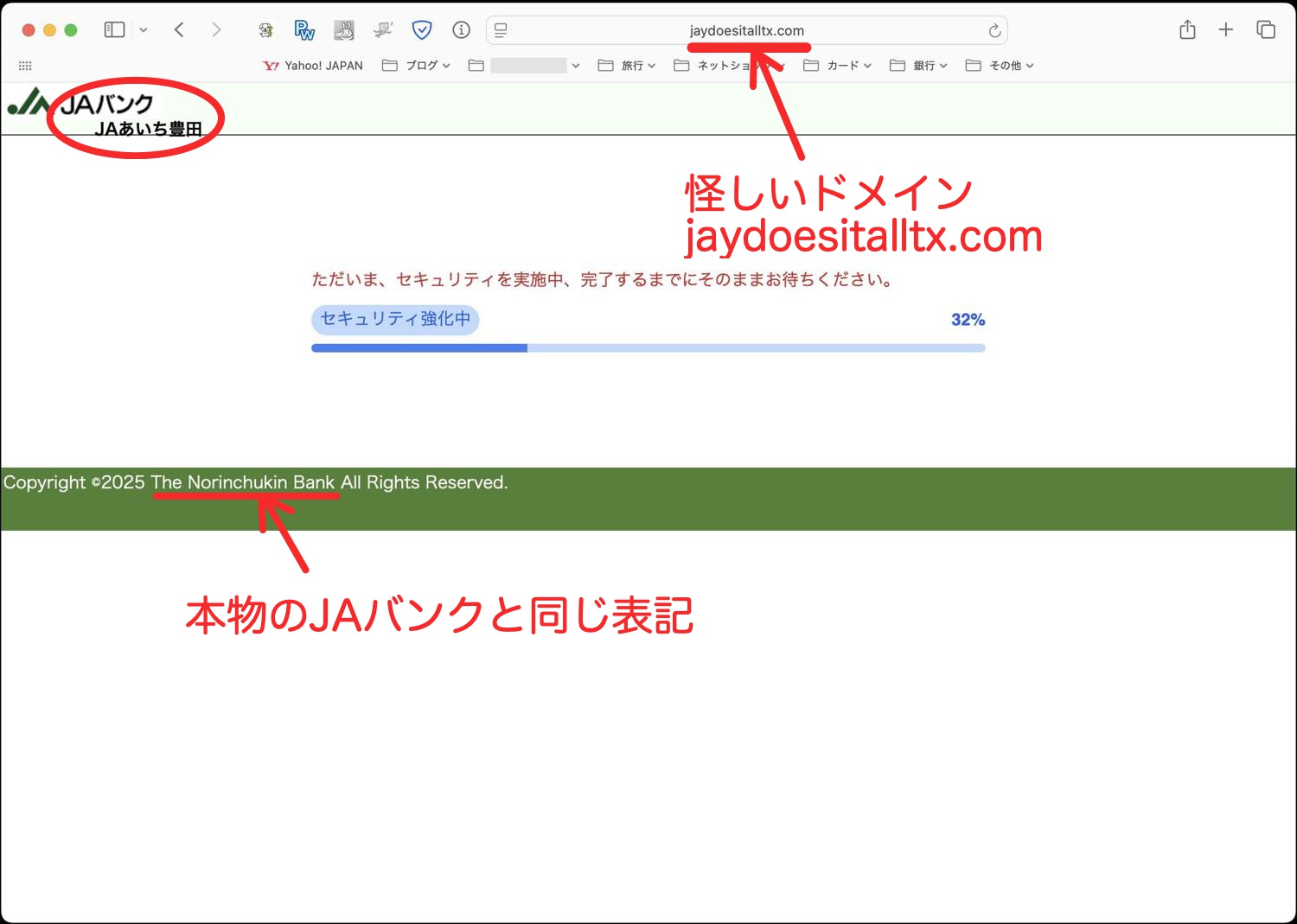This screenshot has height=924, width=1297.
Task: Open the Share menu
Action: click(1187, 29)
